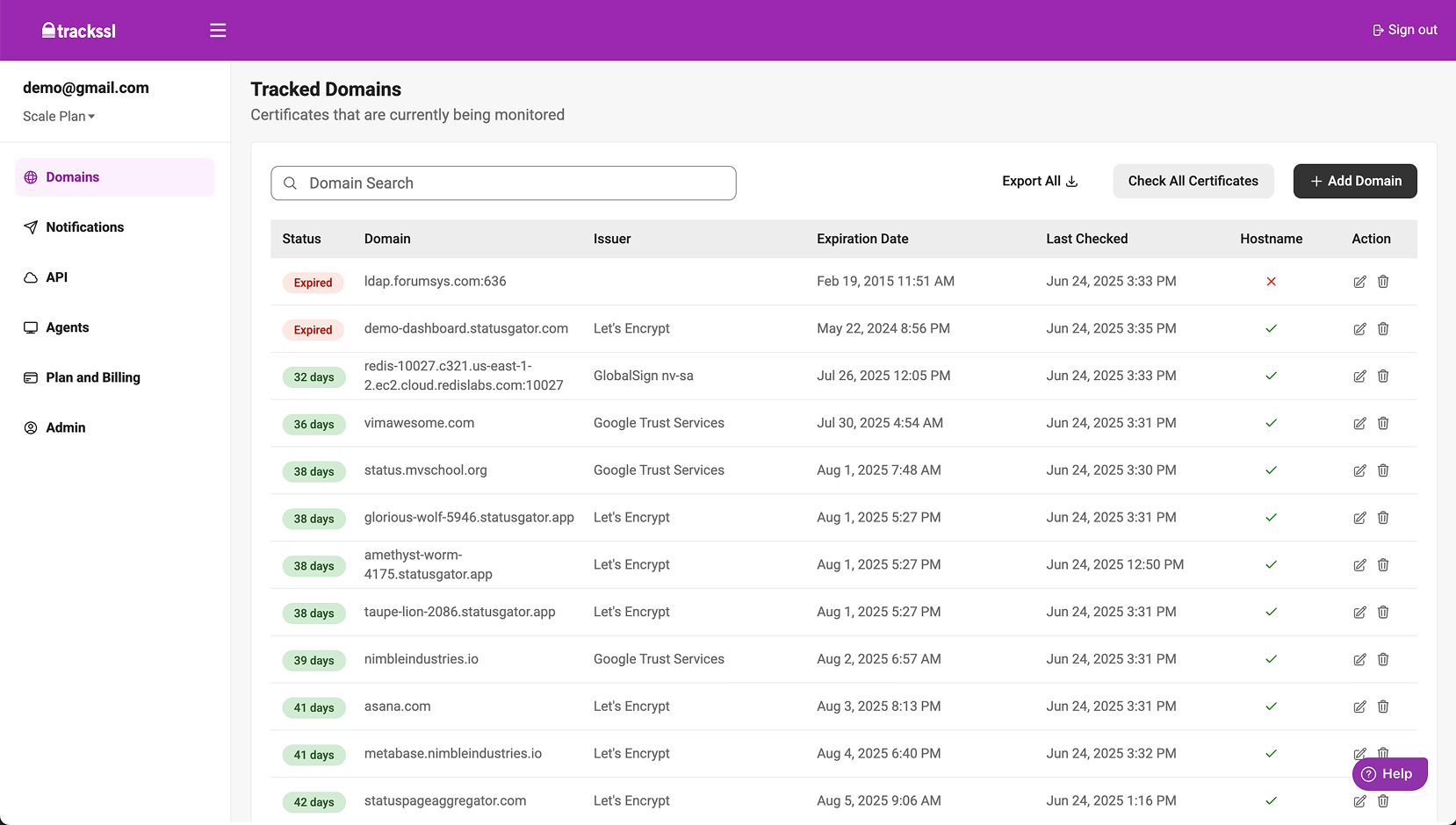This screenshot has height=825, width=1456.
Task: Edit glorious-wolf-5946.statusgator.app domain
Action: click(x=1359, y=518)
